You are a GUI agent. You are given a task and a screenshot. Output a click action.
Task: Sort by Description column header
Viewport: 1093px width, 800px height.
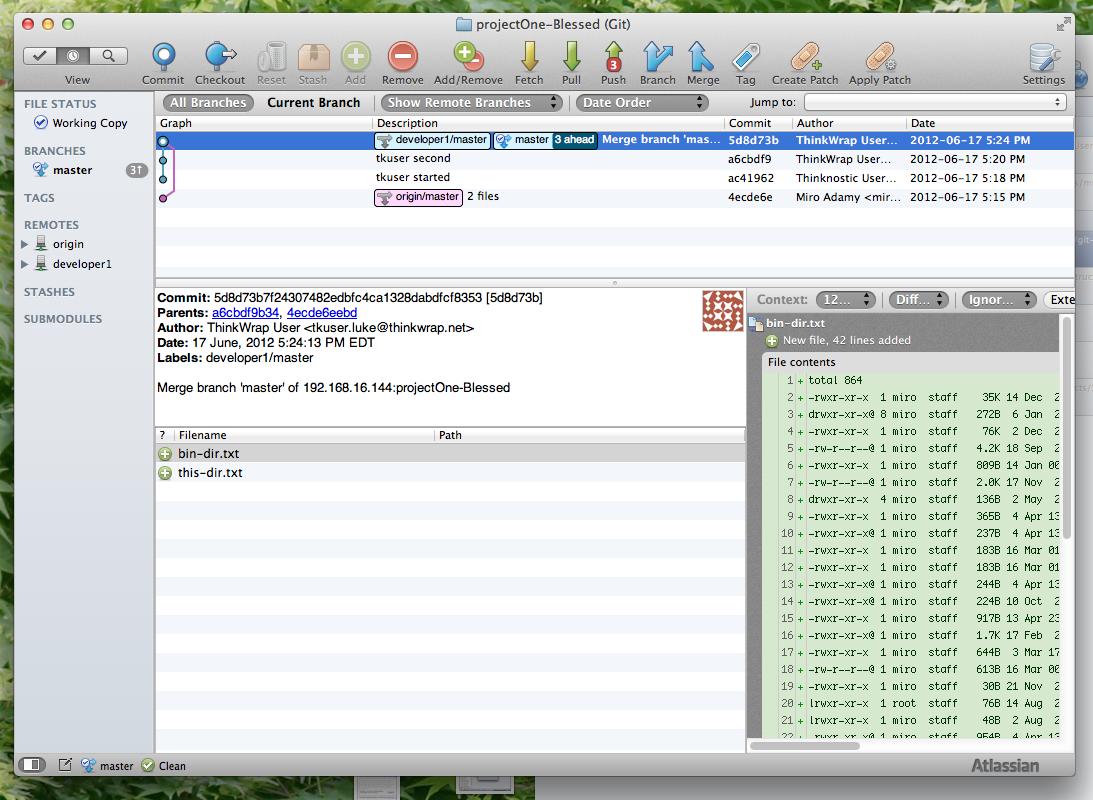(x=548, y=123)
